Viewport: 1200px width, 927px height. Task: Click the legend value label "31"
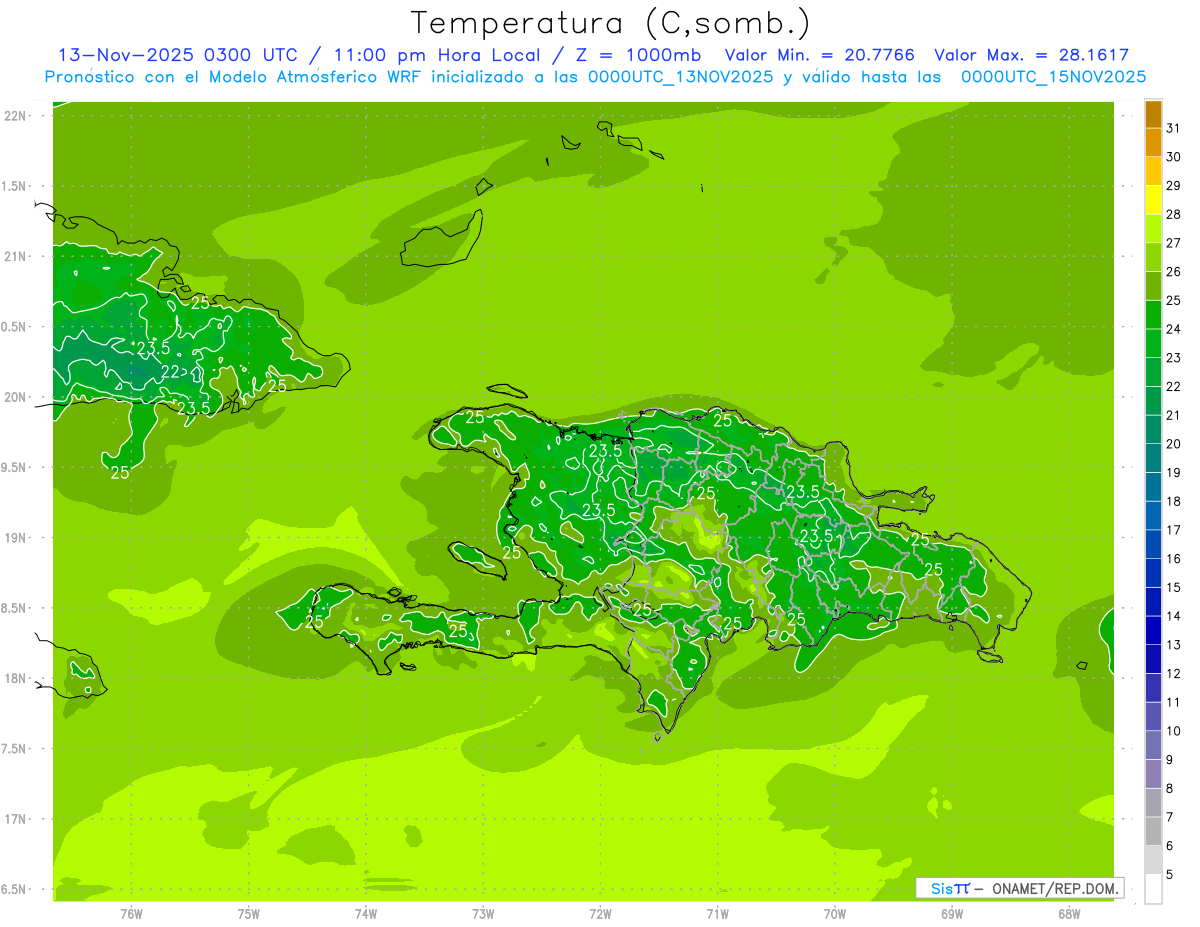[1174, 128]
